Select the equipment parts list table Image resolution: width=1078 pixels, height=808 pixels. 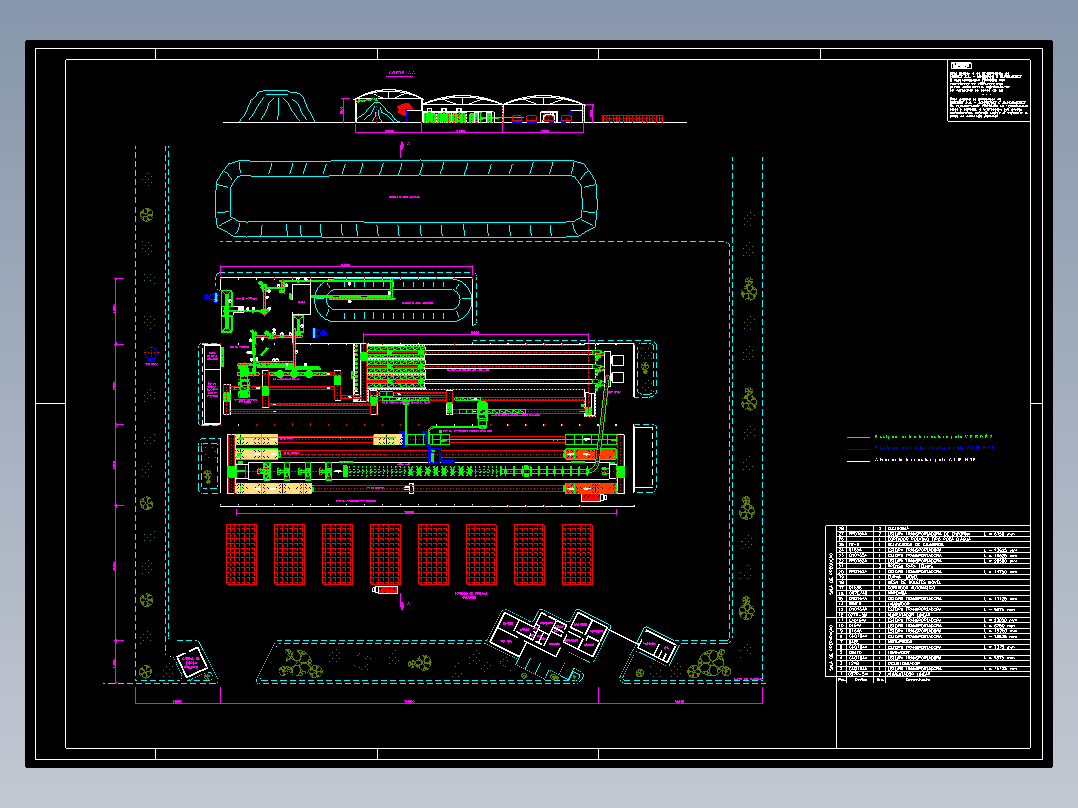pyautogui.click(x=927, y=603)
